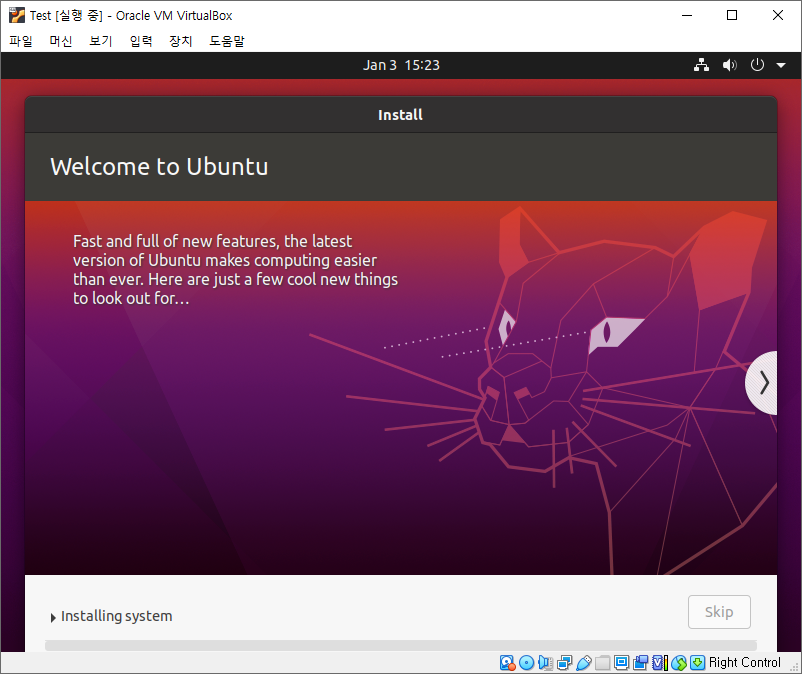
Task: Click the Welcome to Ubuntu heading
Action: (159, 167)
